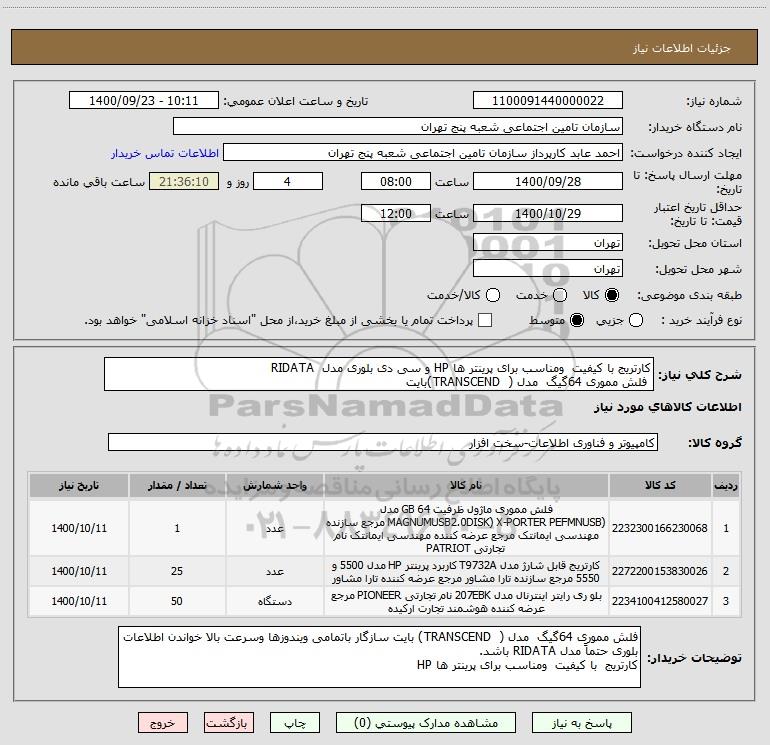Click unit دستگاه in row 3

275,601
